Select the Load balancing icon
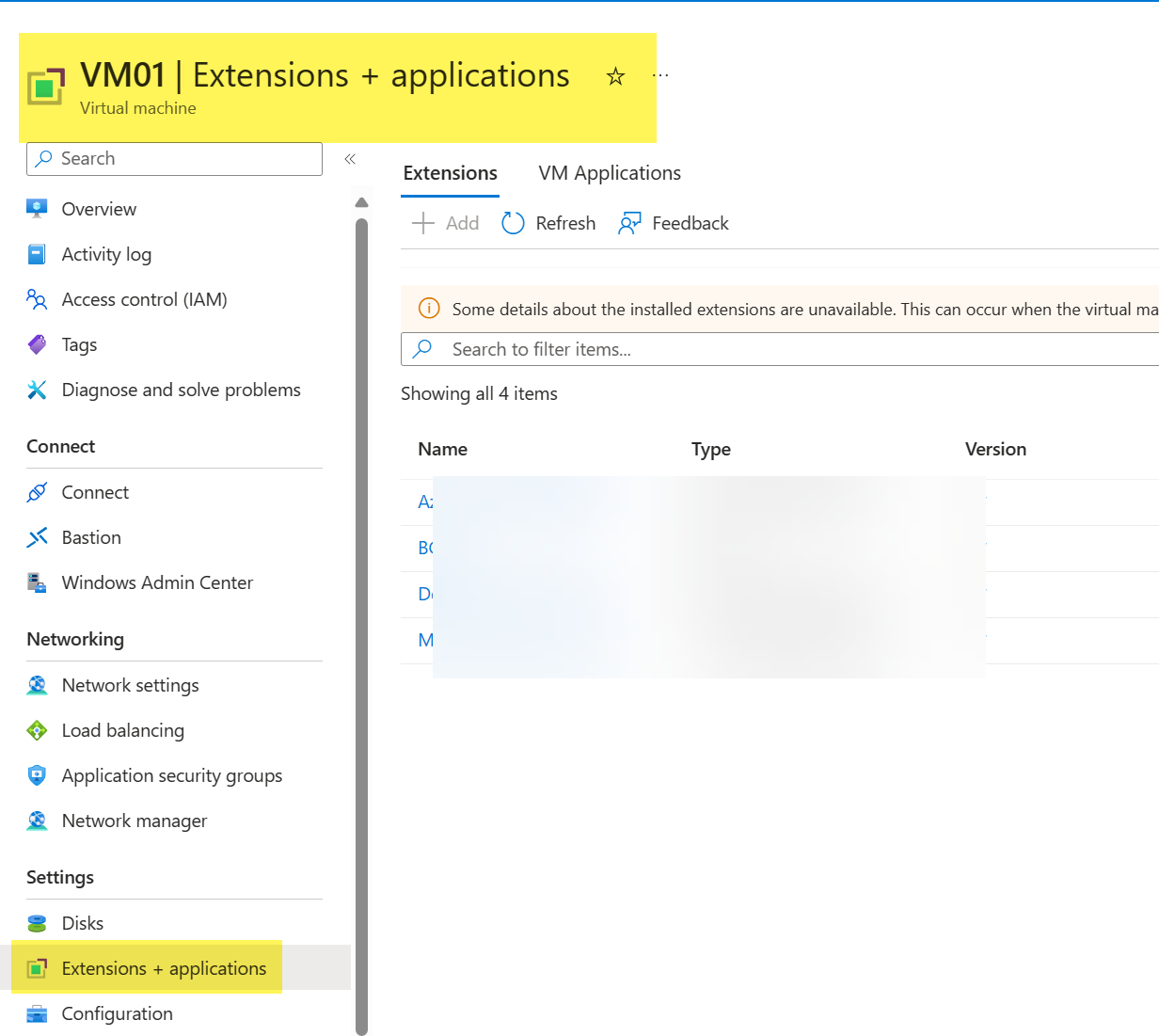Image resolution: width=1159 pixels, height=1036 pixels. tap(37, 729)
